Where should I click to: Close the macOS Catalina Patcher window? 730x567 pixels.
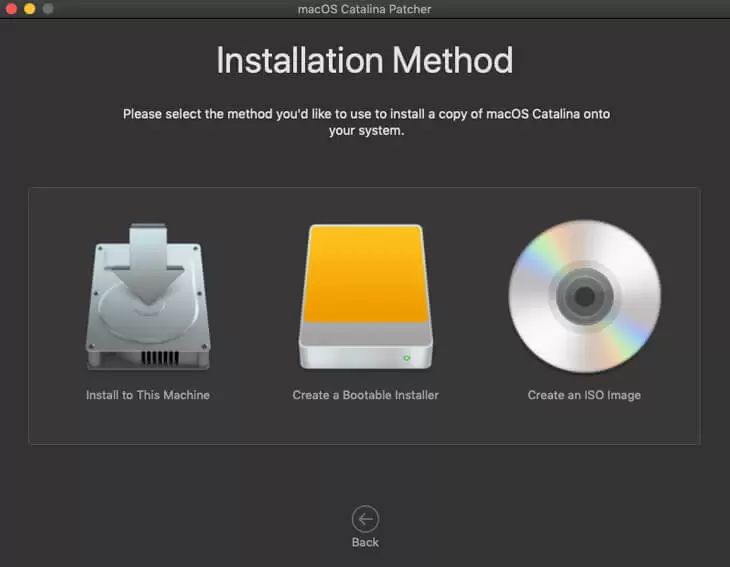tap(12, 9)
